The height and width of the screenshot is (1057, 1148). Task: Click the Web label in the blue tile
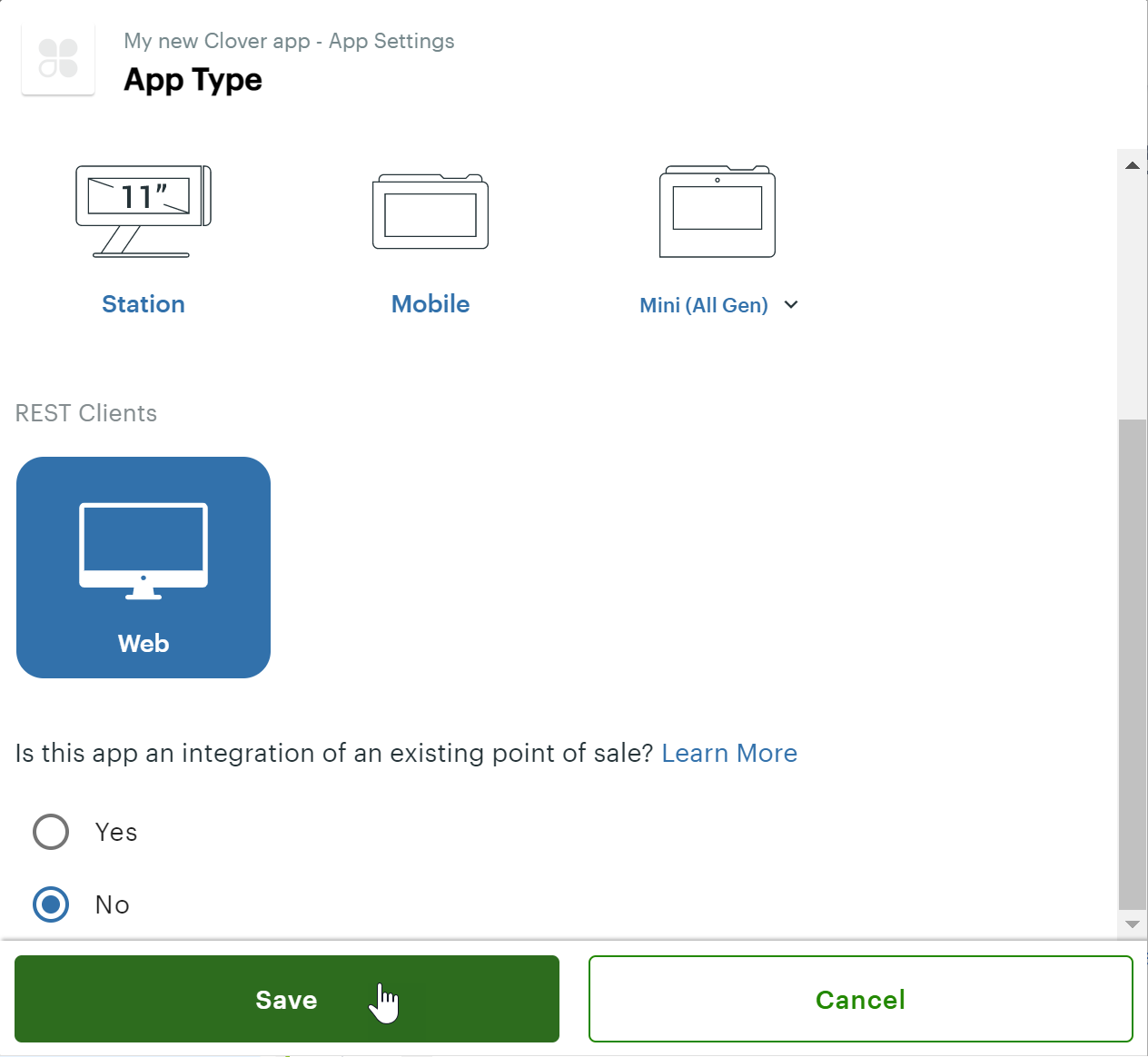143,644
